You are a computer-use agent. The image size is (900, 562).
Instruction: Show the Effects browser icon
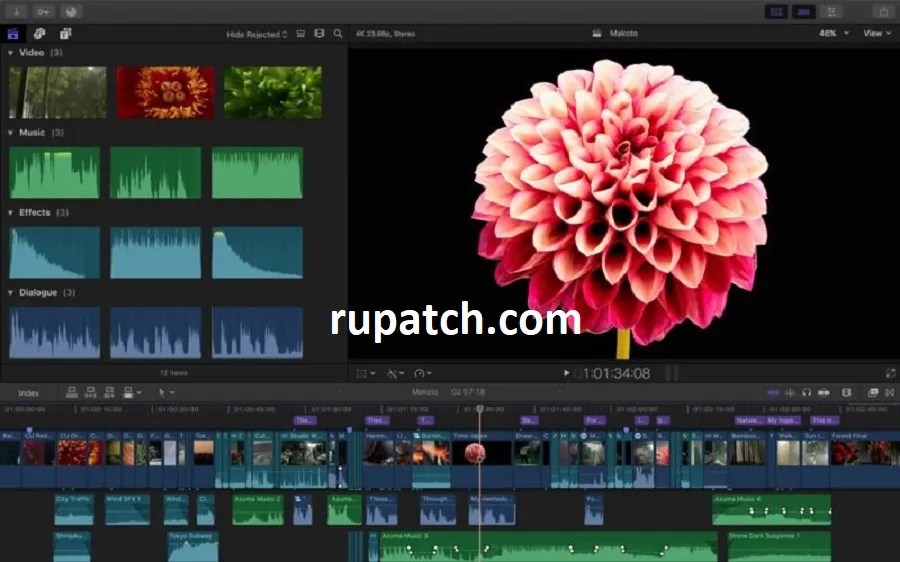[x=872, y=393]
